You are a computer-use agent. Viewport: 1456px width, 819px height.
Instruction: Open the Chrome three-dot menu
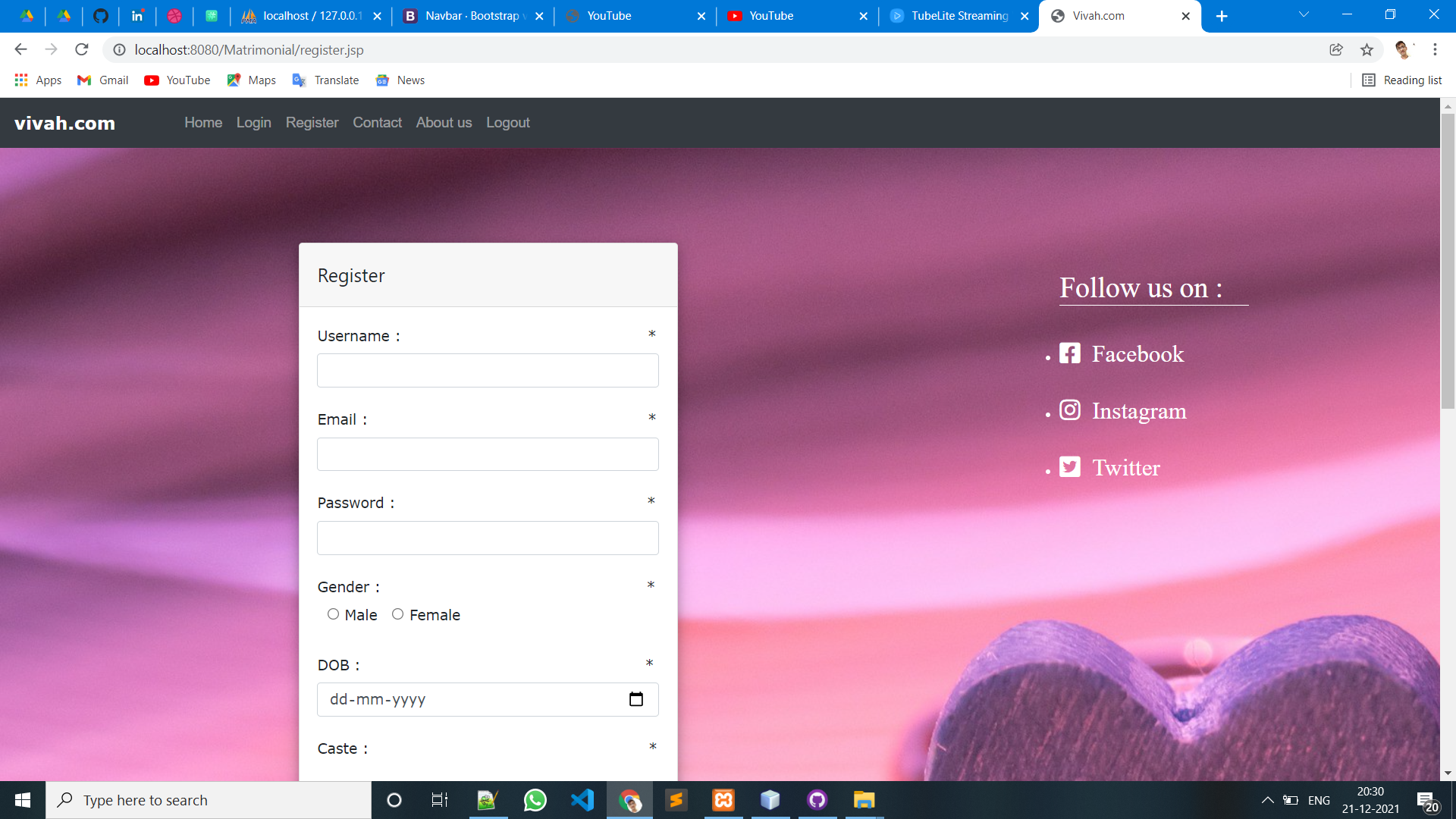pos(1435,50)
